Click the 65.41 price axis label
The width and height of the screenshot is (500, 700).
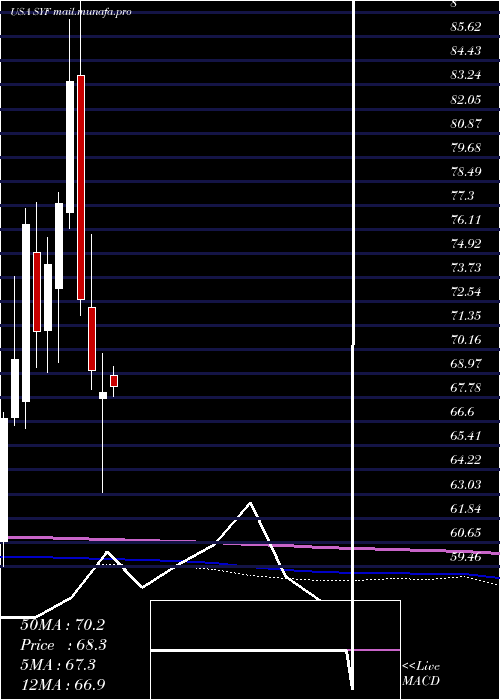[466, 436]
